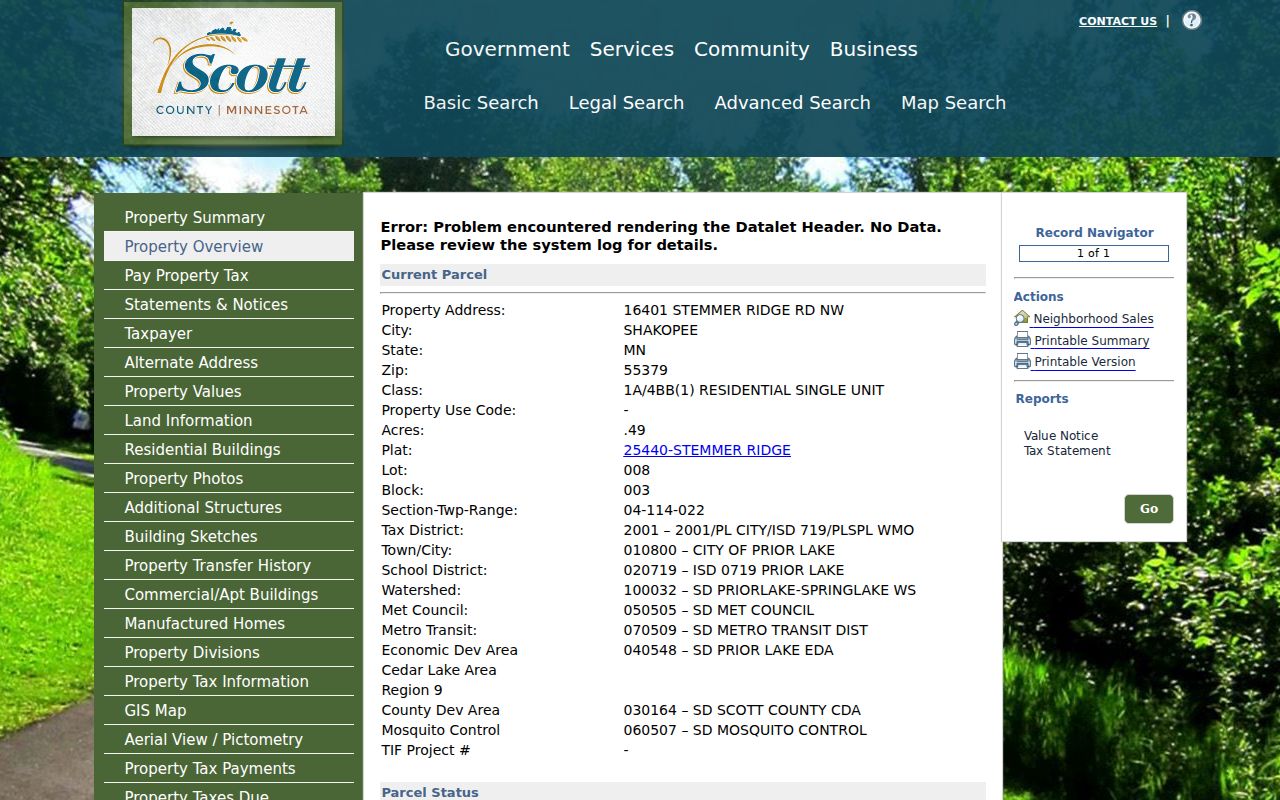View Building Sketches
Image resolution: width=1280 pixels, height=800 pixels.
click(x=229, y=536)
